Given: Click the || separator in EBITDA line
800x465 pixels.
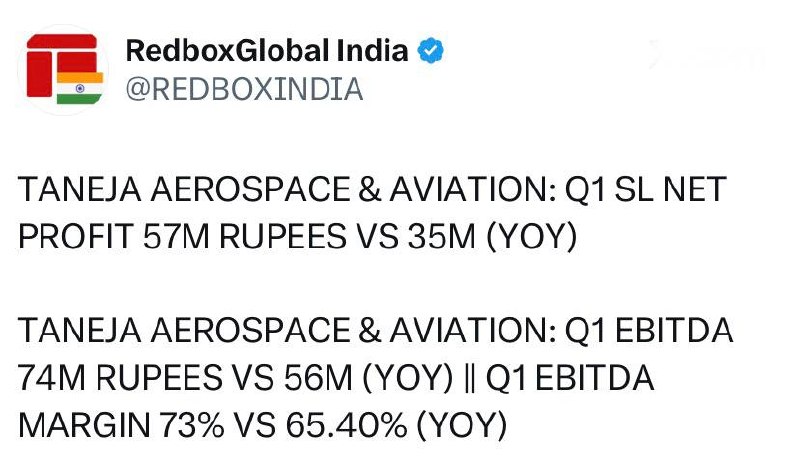Looking at the screenshot, I should tap(469, 379).
